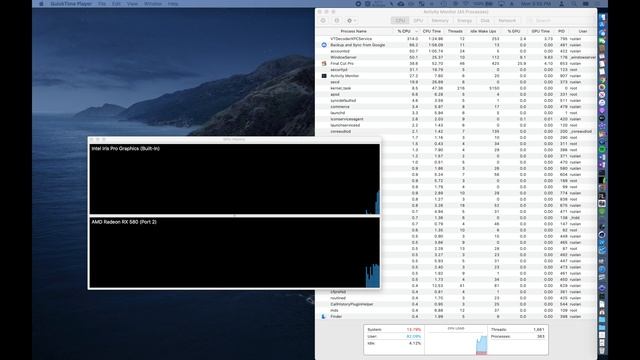
Task: Sort by % GPU column header
Action: tap(513, 31)
